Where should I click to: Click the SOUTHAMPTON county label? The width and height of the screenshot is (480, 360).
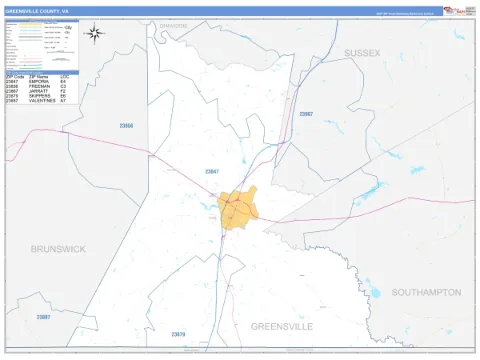tap(426, 292)
